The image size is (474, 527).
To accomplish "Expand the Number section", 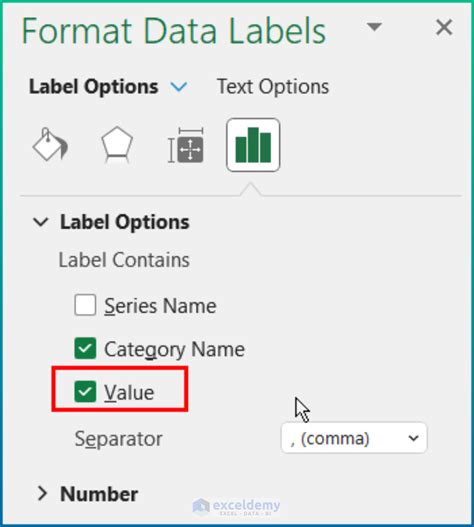I will click(x=42, y=493).
